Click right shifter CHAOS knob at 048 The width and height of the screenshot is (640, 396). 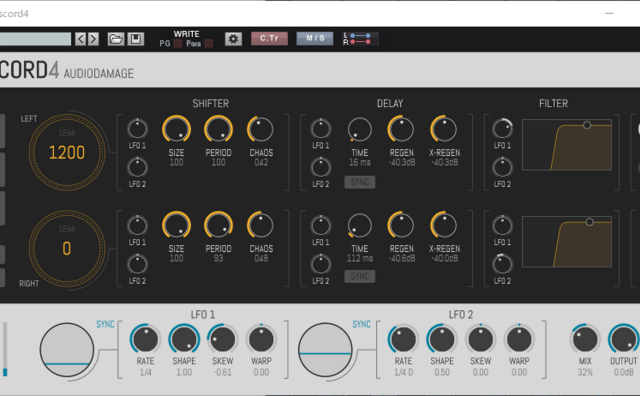click(260, 225)
